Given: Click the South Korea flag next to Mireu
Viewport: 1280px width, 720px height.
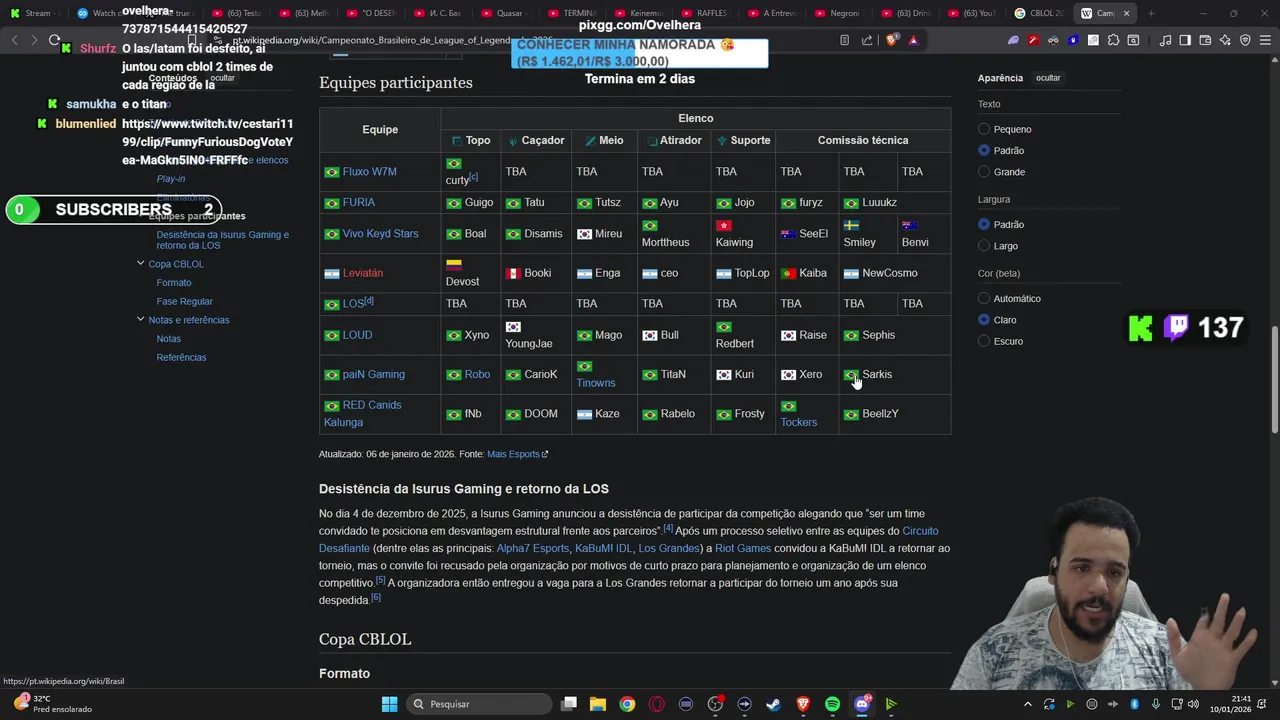Looking at the screenshot, I should (584, 234).
